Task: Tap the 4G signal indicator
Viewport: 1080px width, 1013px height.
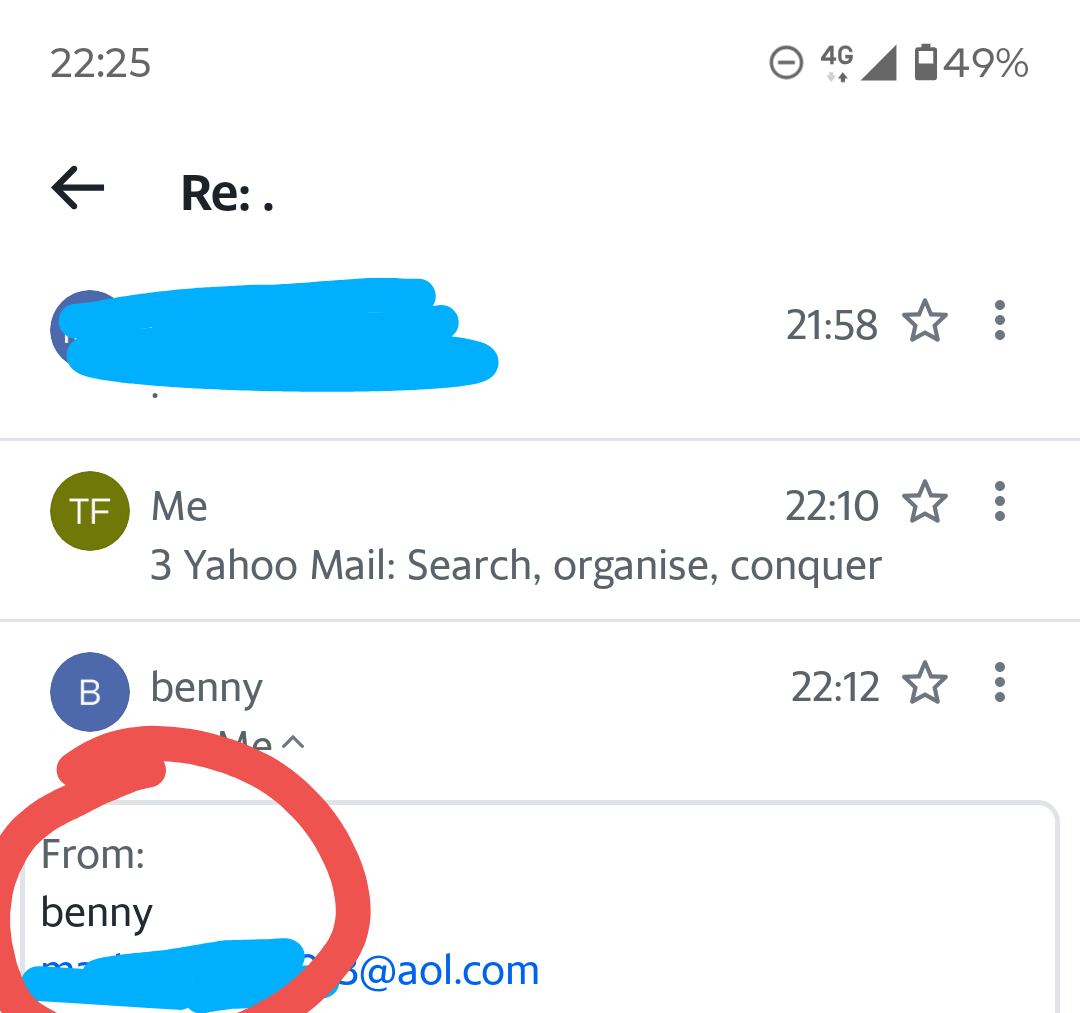Action: pos(836,62)
